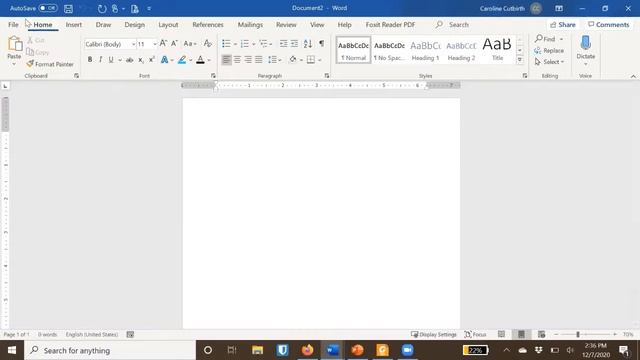Click the Replace button

click(x=549, y=51)
